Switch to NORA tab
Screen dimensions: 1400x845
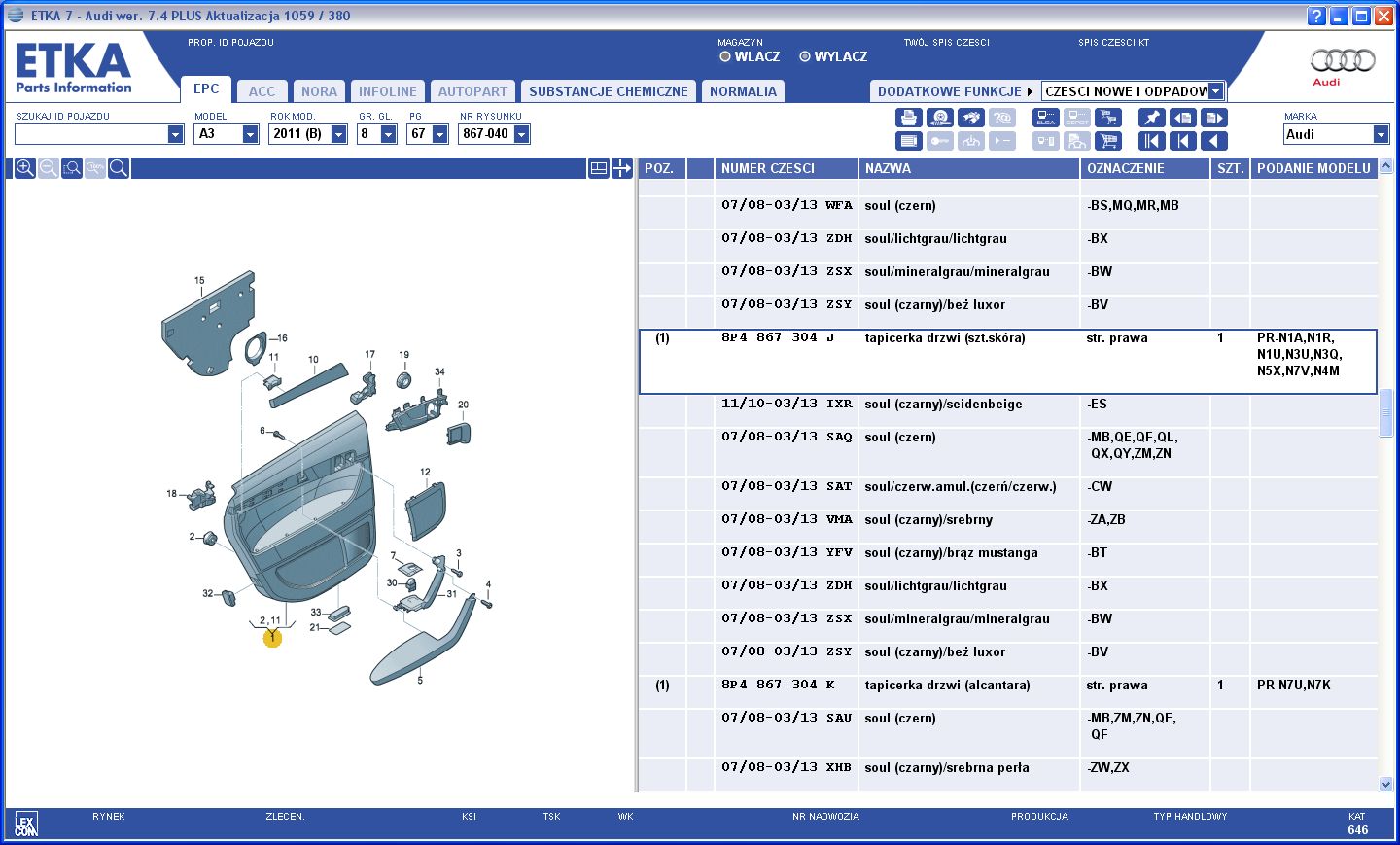pyautogui.click(x=319, y=91)
